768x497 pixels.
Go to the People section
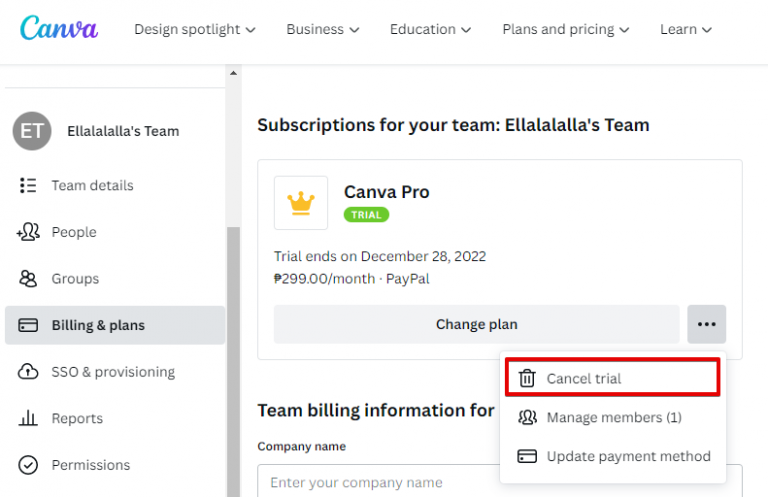point(74,232)
